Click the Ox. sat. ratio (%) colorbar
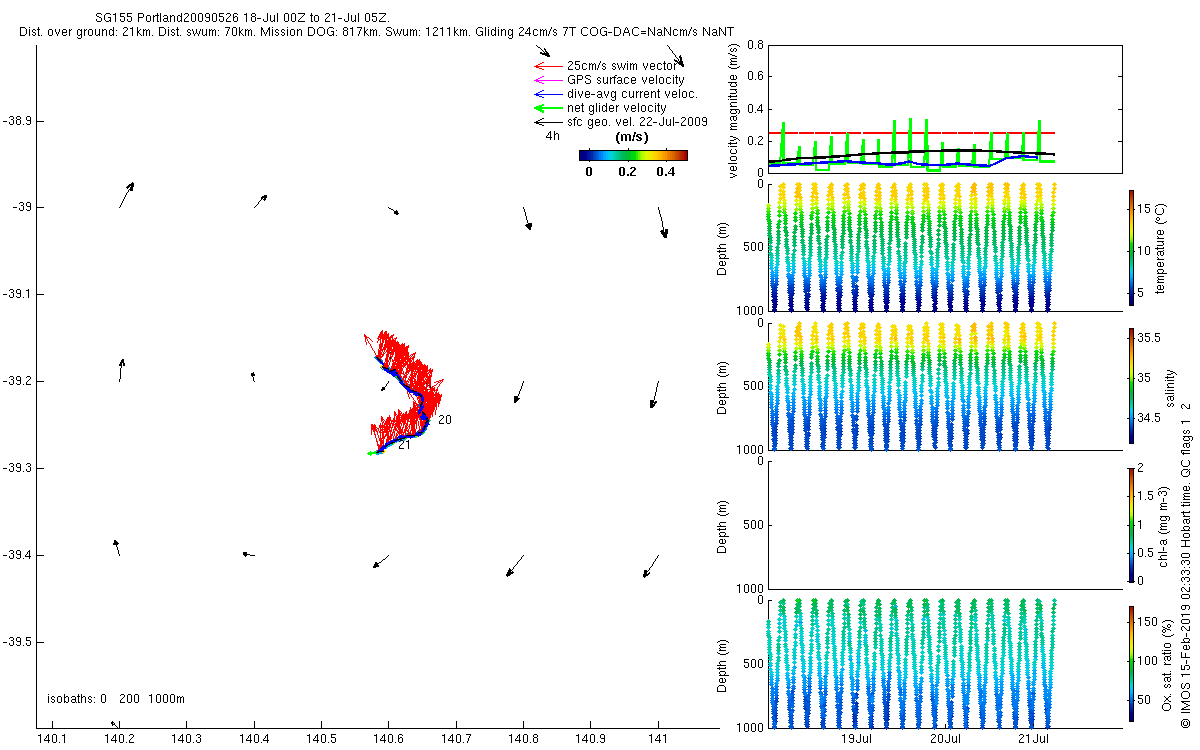Viewport: 1200px width, 750px height. click(1131, 664)
